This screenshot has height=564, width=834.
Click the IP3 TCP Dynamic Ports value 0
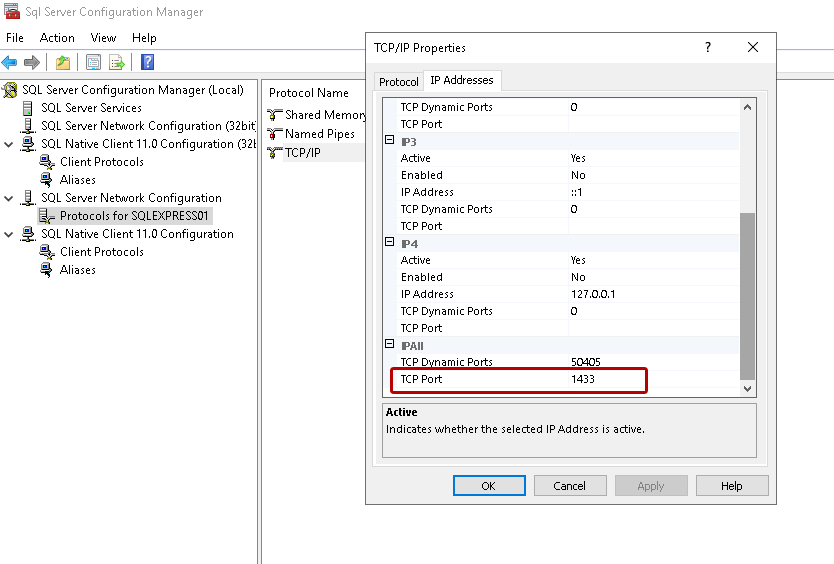point(574,210)
